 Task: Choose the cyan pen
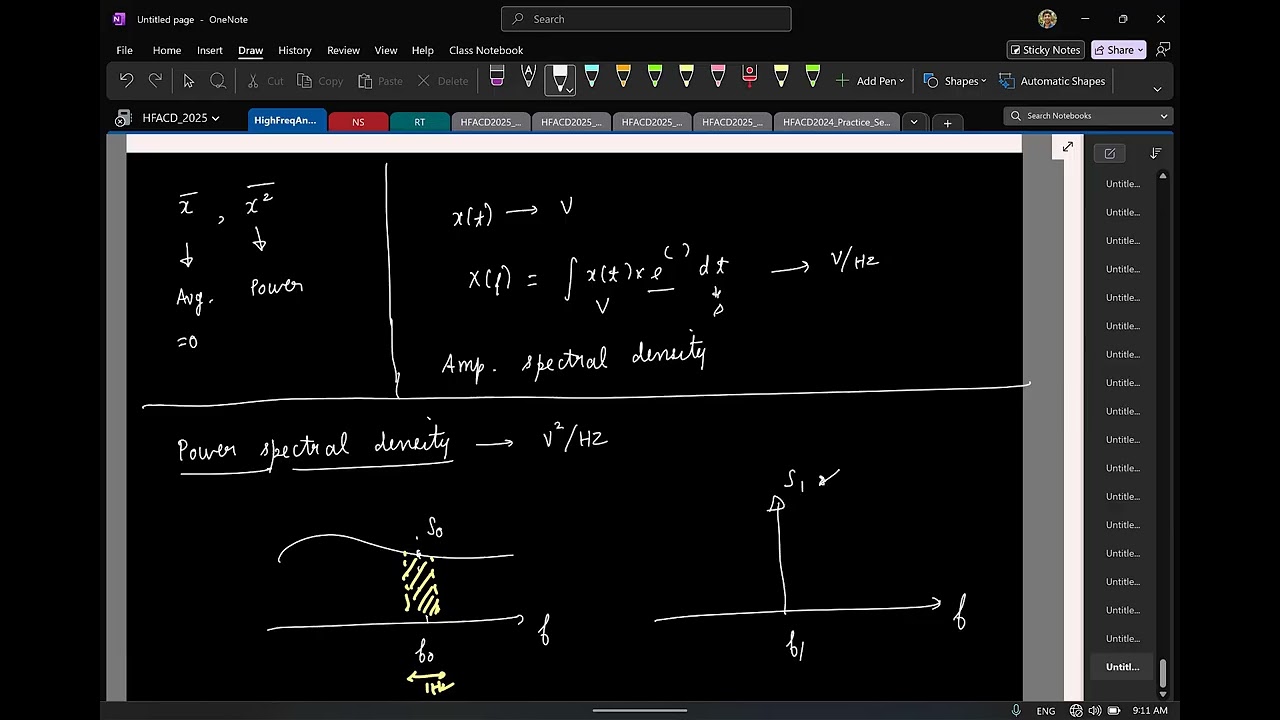[x=592, y=77]
